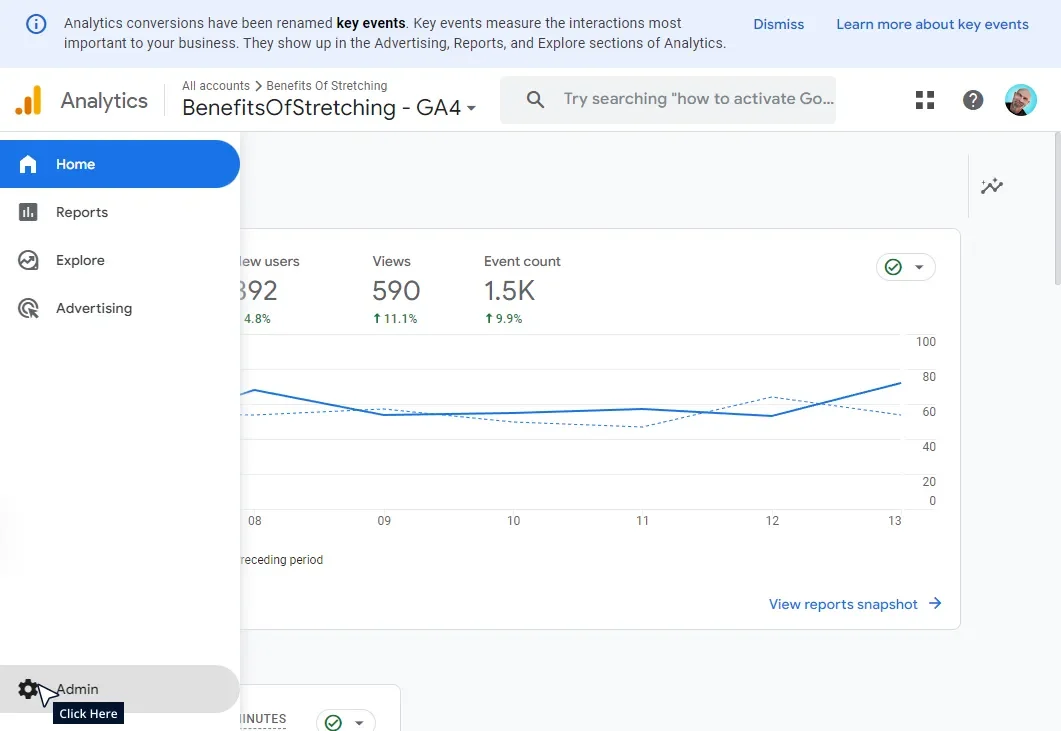Go to the Advertising section
Screen dimensions: 1061x731
click(x=27, y=308)
